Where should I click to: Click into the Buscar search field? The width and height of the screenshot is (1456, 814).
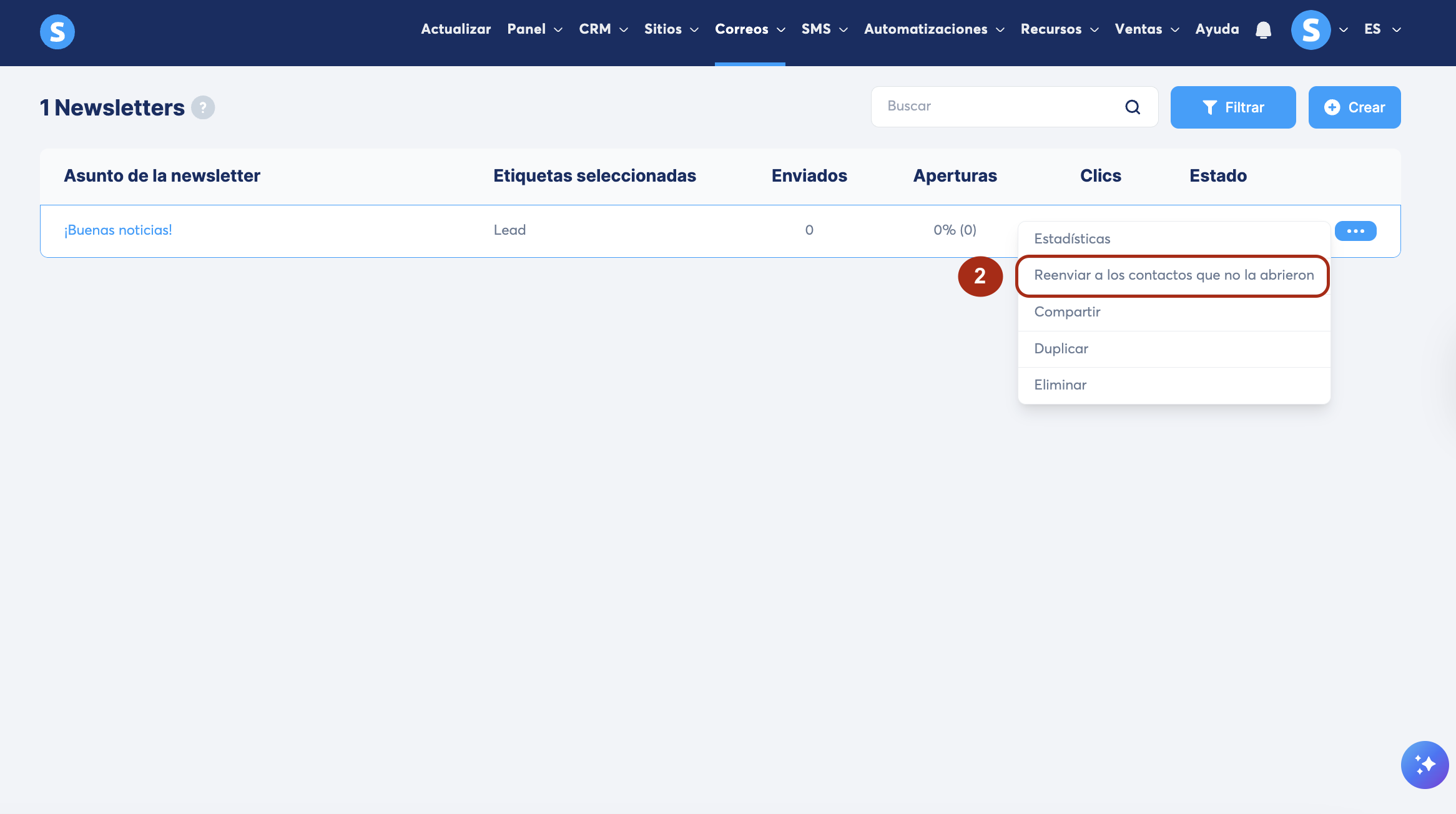(999, 107)
